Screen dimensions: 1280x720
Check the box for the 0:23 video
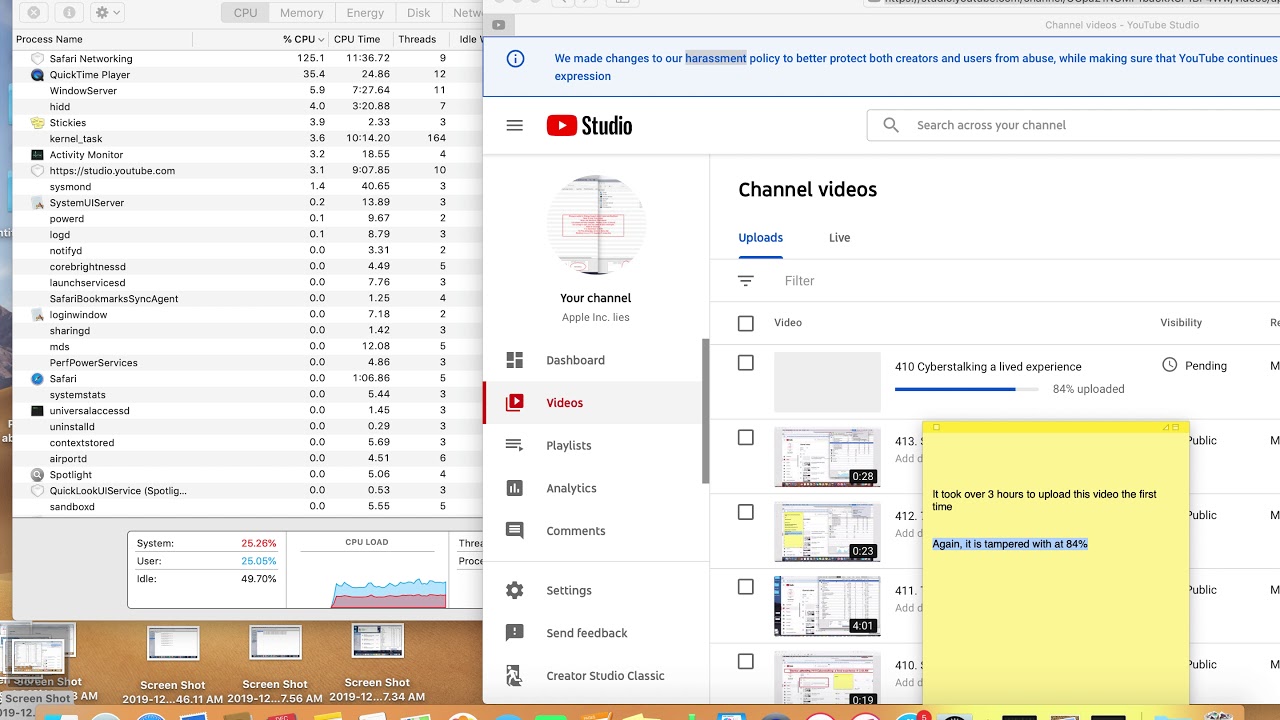746,512
